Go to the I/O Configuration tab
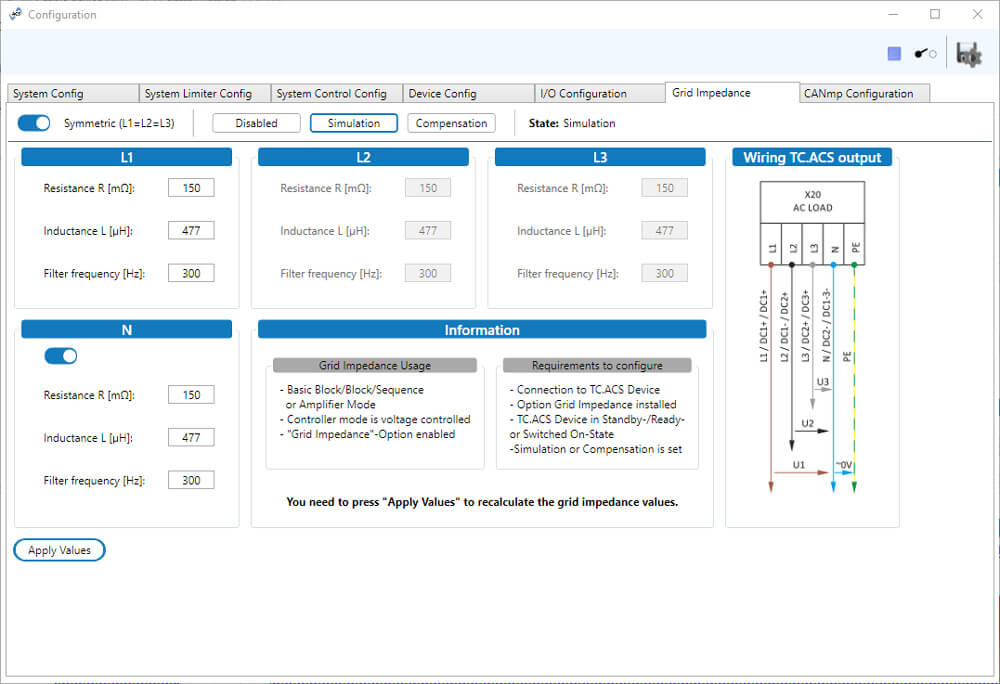Viewport: 1000px width, 684px height. (x=597, y=93)
